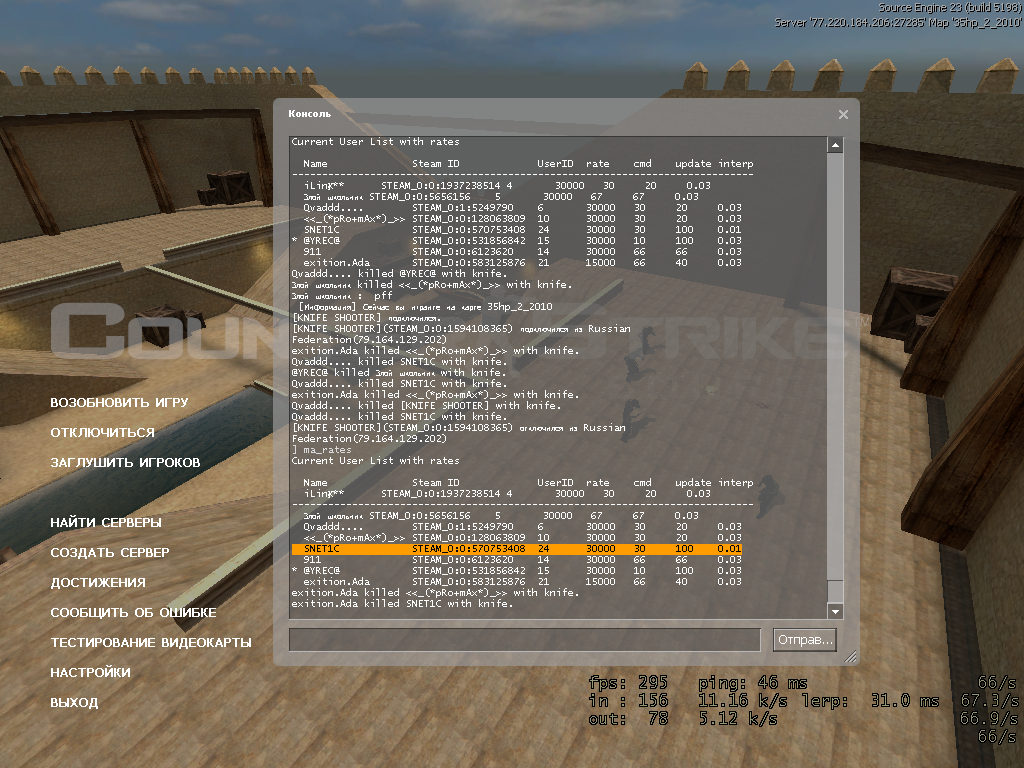1024x768 pixels.
Task: Open ДОСТИЖЕНИЯ from the main menu
Action: click(x=98, y=583)
